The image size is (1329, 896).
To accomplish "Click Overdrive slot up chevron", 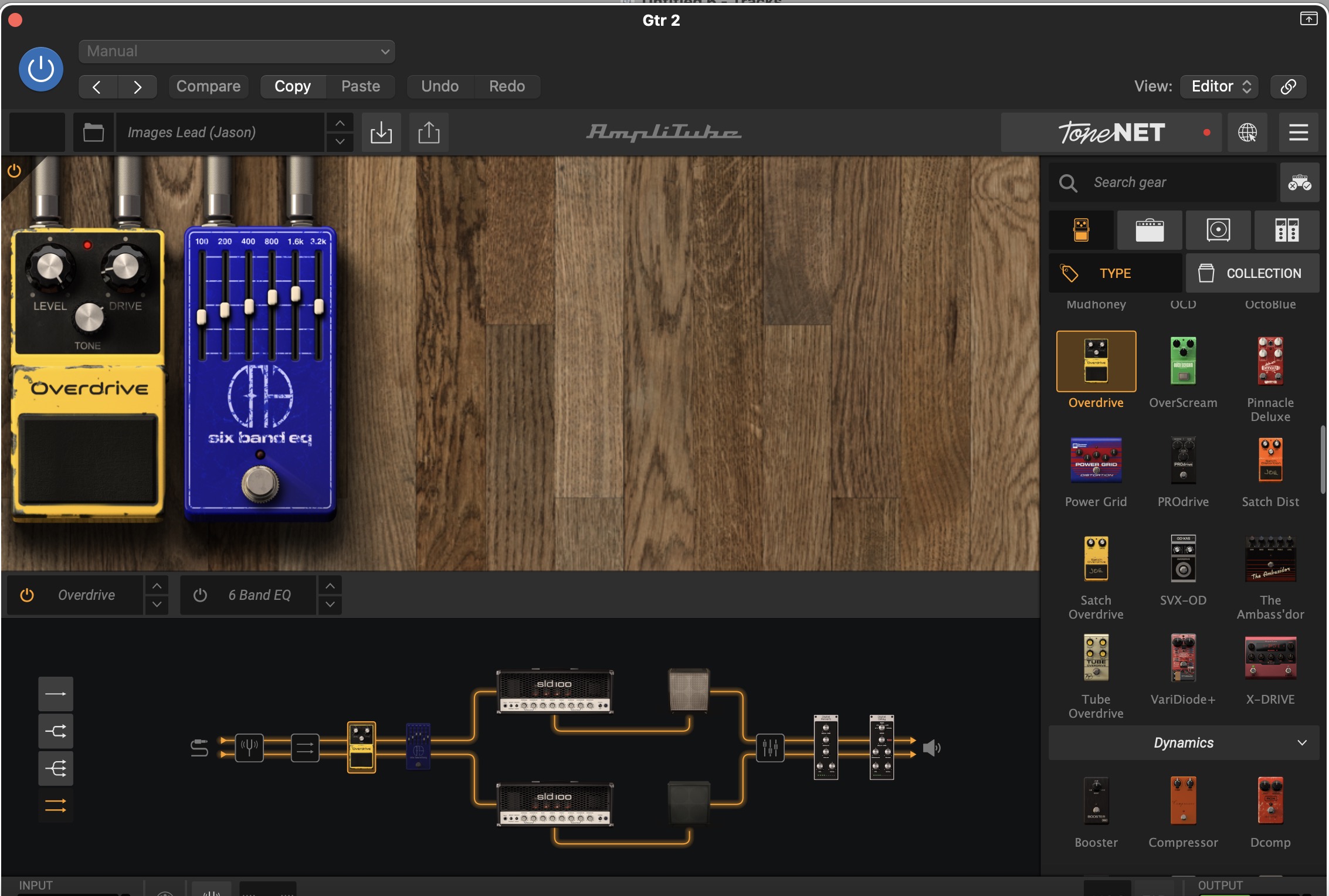I will click(157, 586).
